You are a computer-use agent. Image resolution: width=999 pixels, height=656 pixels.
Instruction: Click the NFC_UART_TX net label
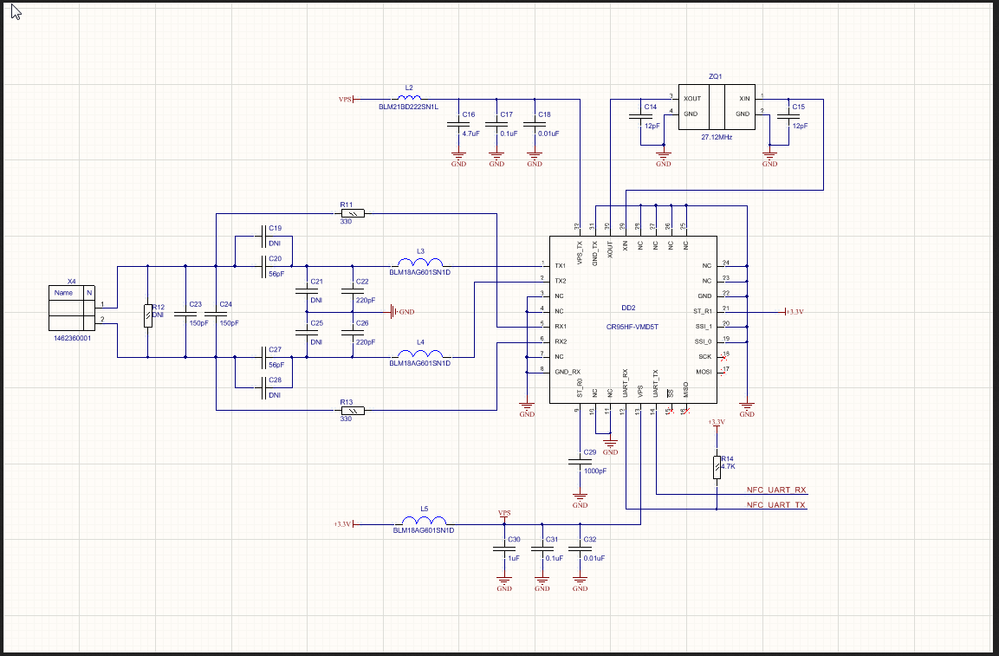pyautogui.click(x=776, y=505)
